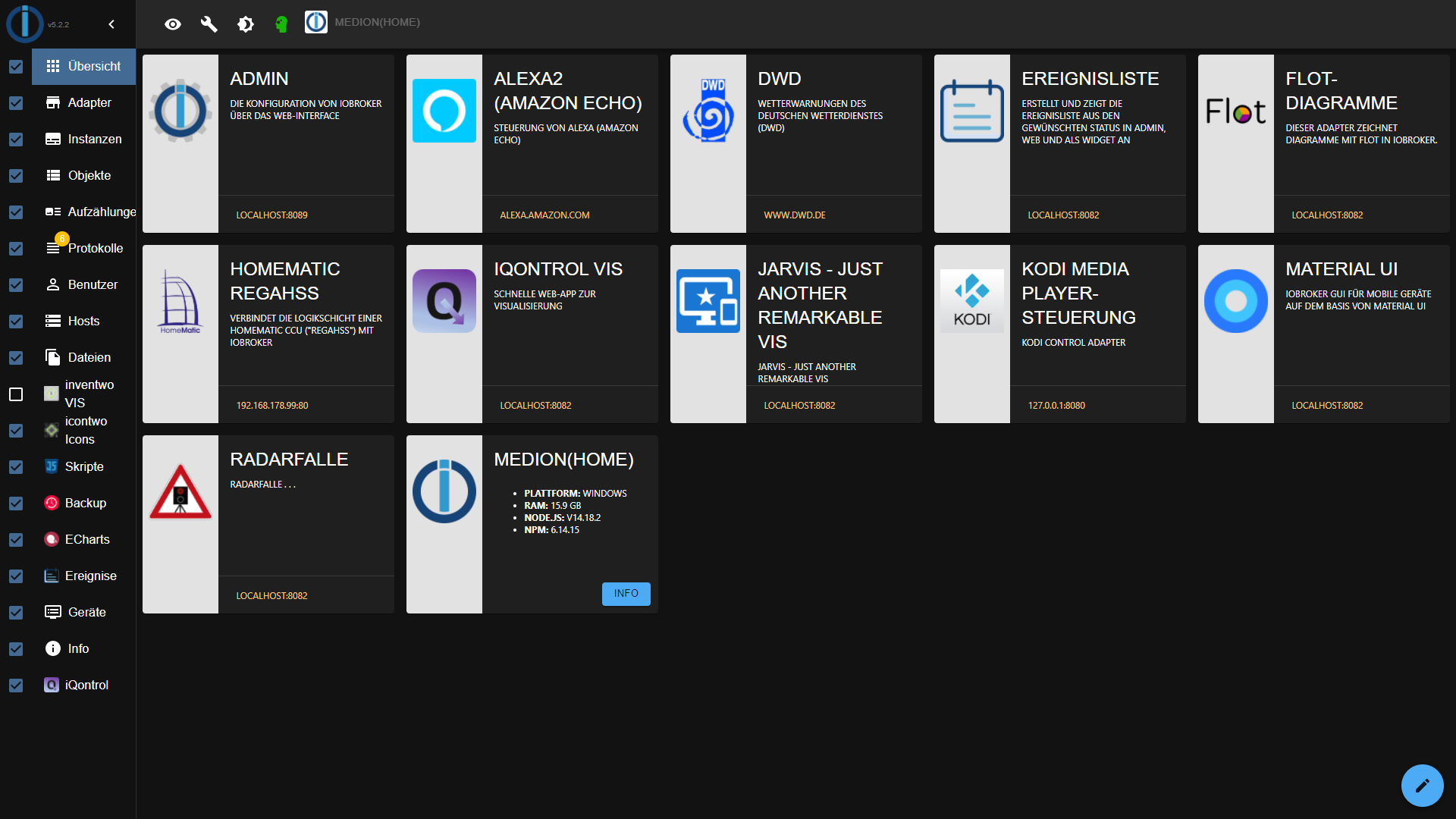Click the Admin gear logo thumbnail
Image resolution: width=1456 pixels, height=819 pixels.
[x=180, y=111]
